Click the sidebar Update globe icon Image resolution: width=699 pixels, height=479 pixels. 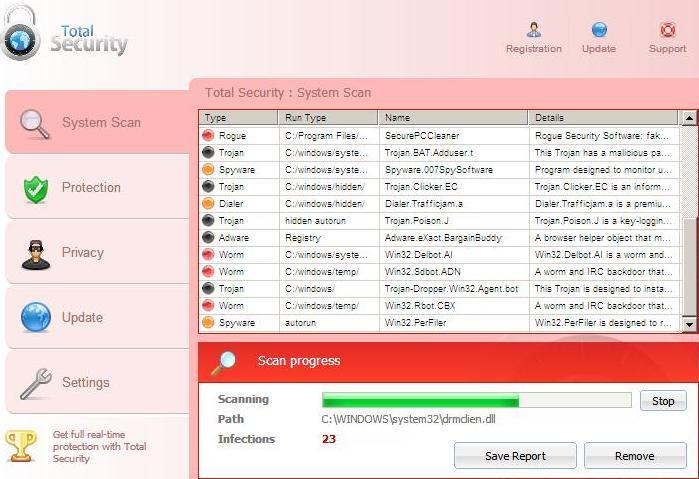pos(36,317)
